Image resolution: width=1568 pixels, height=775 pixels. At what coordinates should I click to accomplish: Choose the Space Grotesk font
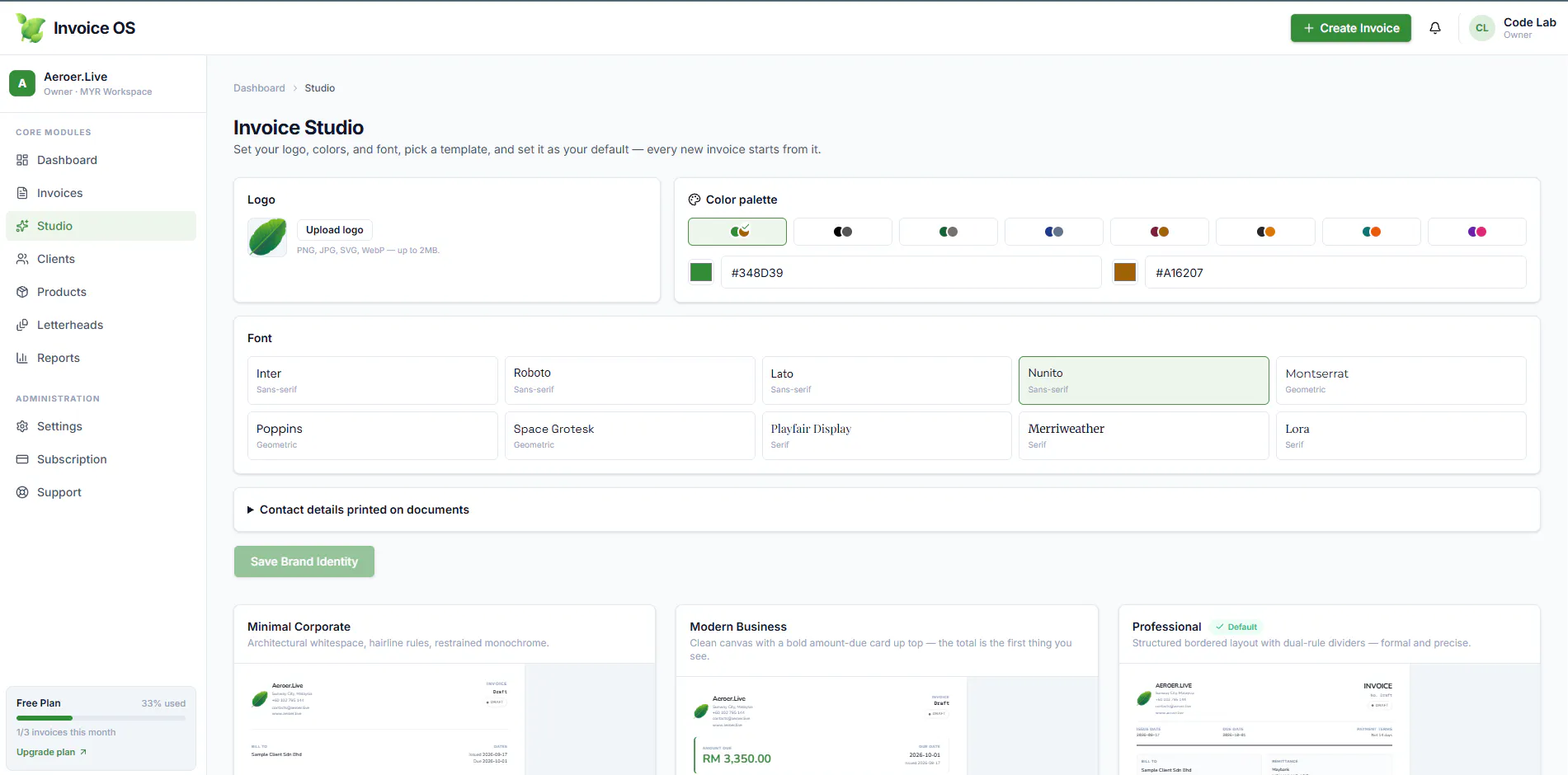pos(630,435)
